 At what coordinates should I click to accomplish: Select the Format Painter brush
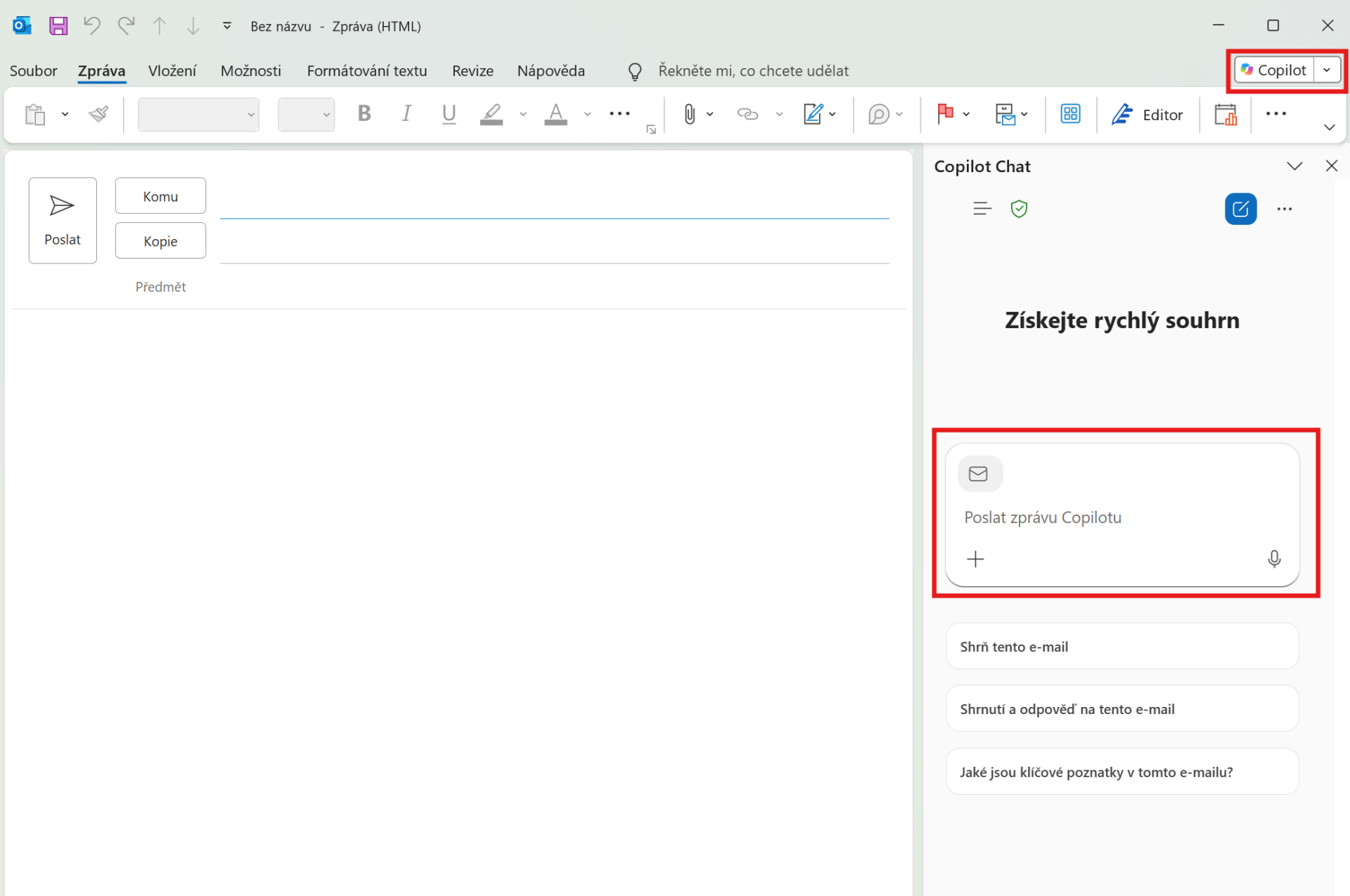pos(99,114)
